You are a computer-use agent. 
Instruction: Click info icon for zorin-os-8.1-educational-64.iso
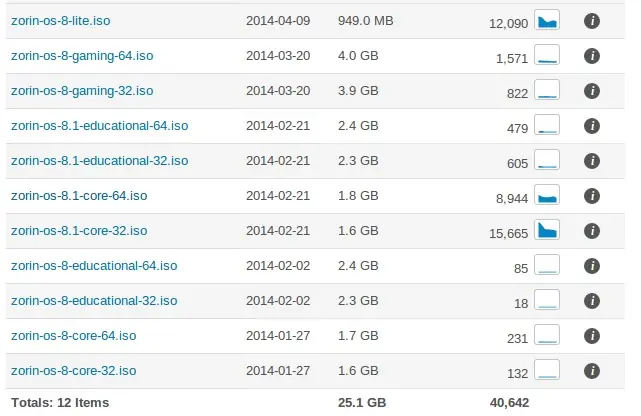(x=591, y=126)
